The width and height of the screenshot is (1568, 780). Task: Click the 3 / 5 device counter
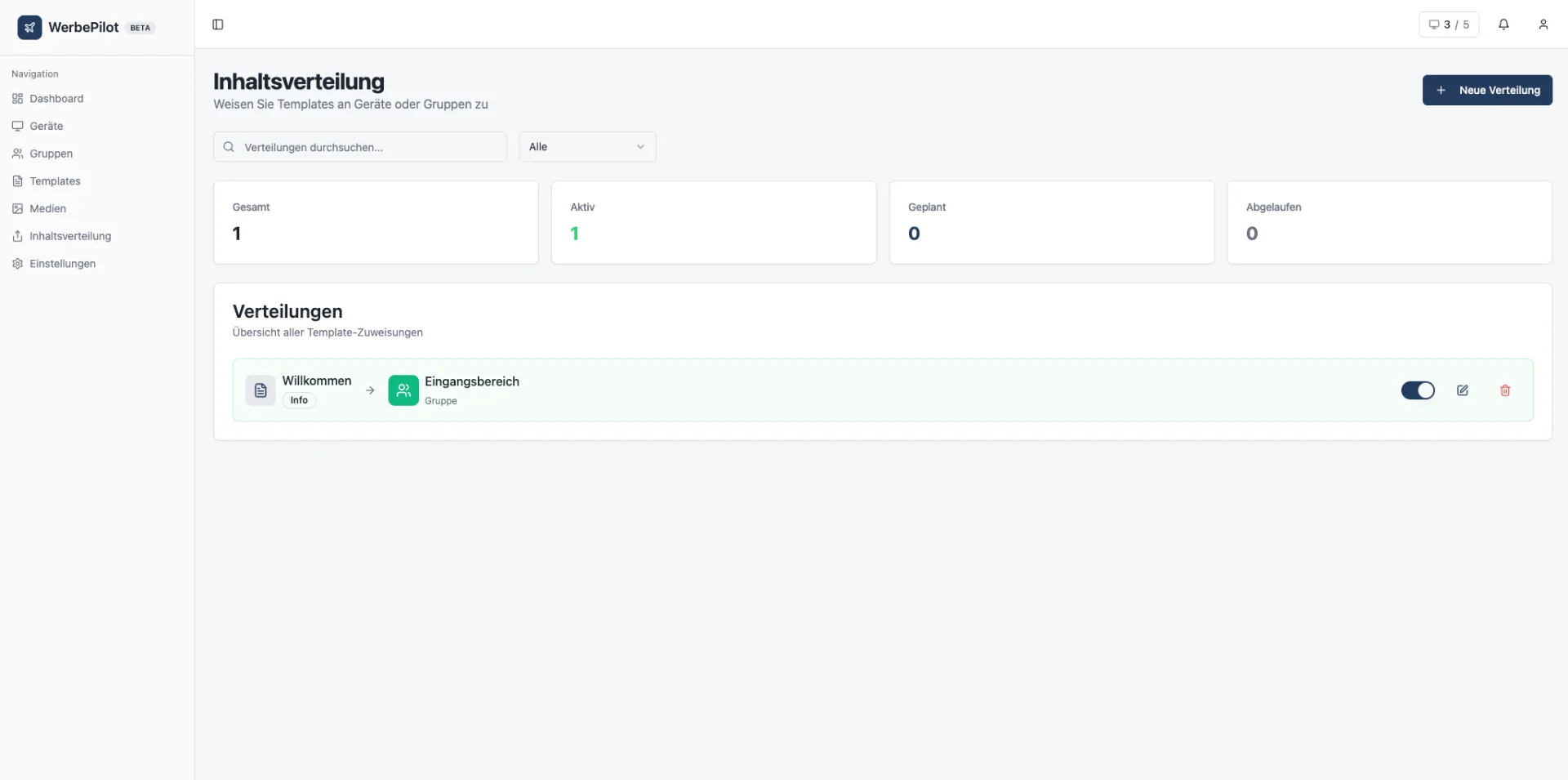(x=1449, y=25)
